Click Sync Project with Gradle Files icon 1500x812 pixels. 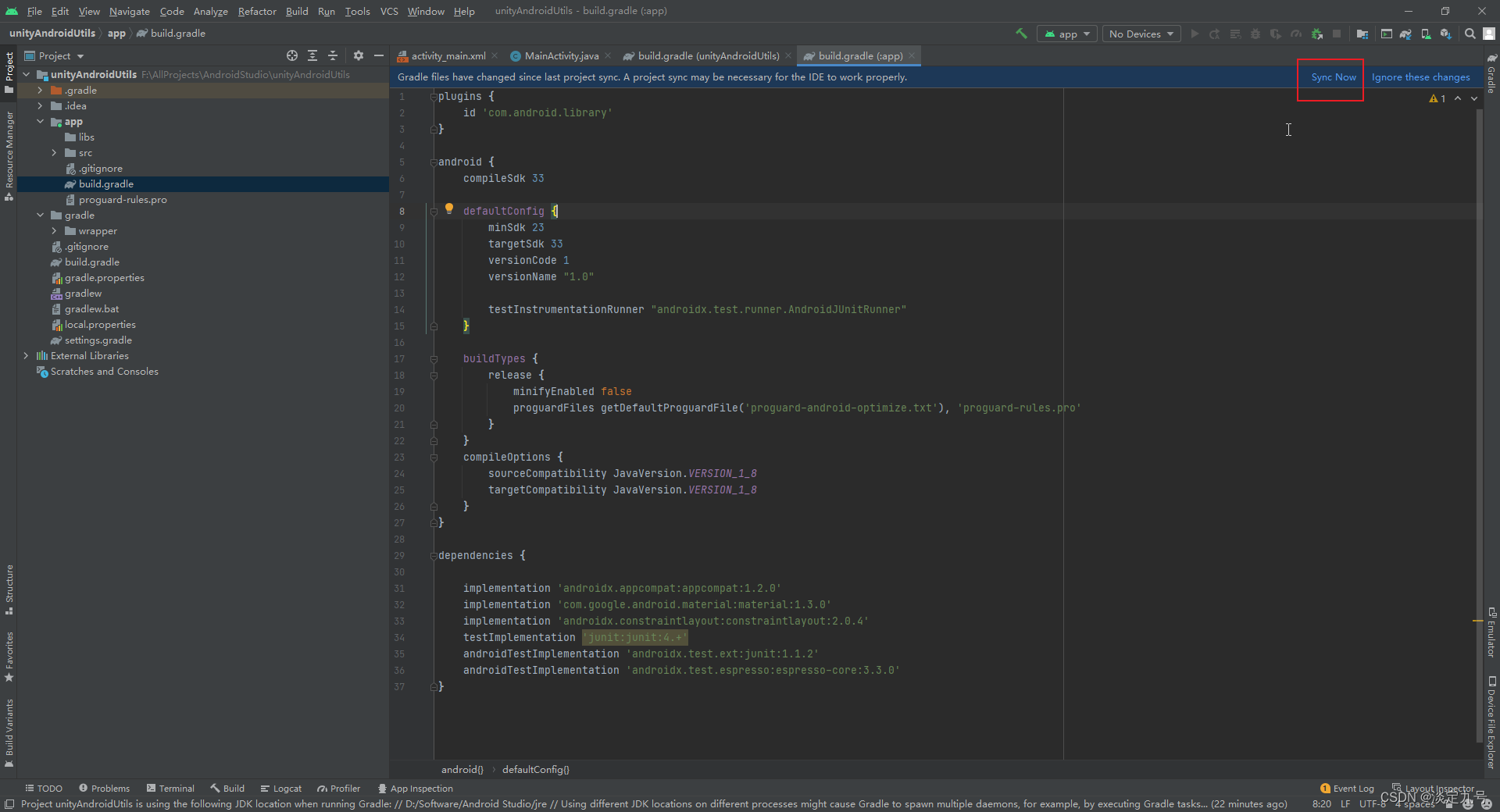(x=1405, y=34)
